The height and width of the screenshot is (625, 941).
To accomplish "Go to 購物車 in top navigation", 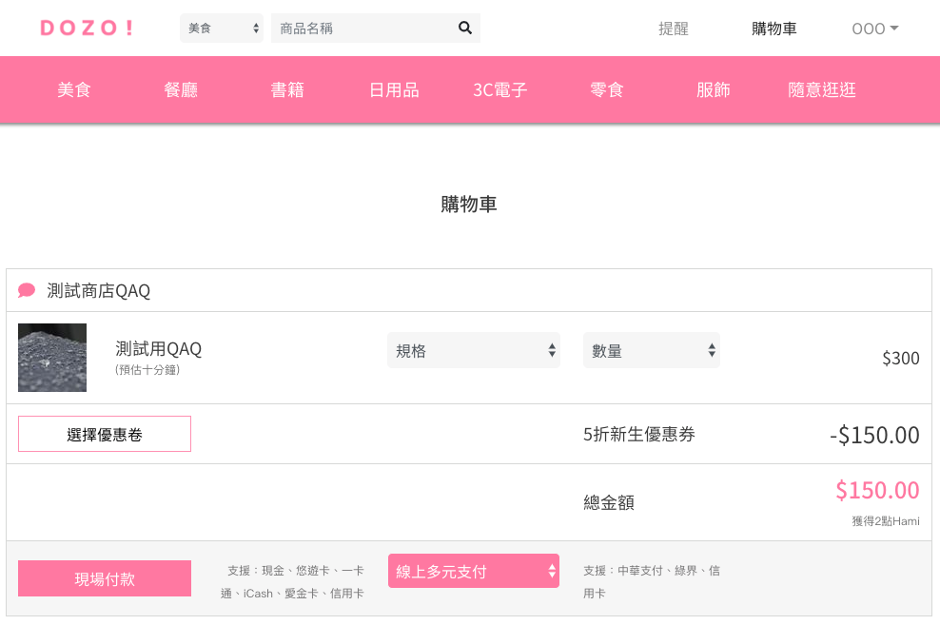I will (774, 29).
